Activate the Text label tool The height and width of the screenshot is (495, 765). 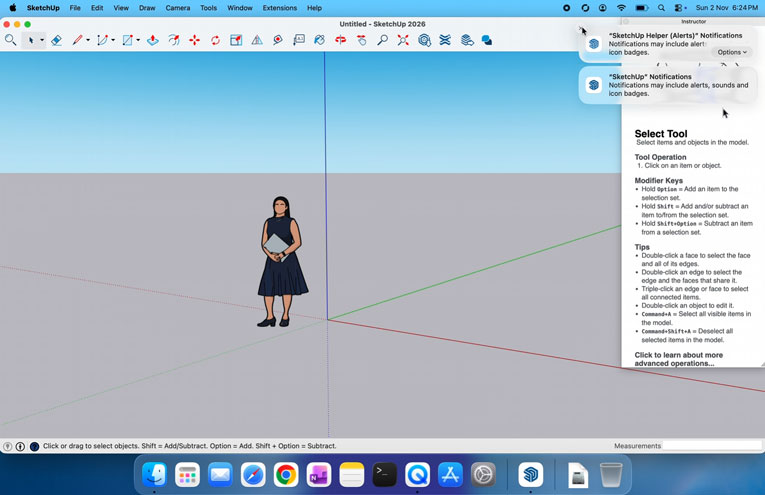[299, 40]
